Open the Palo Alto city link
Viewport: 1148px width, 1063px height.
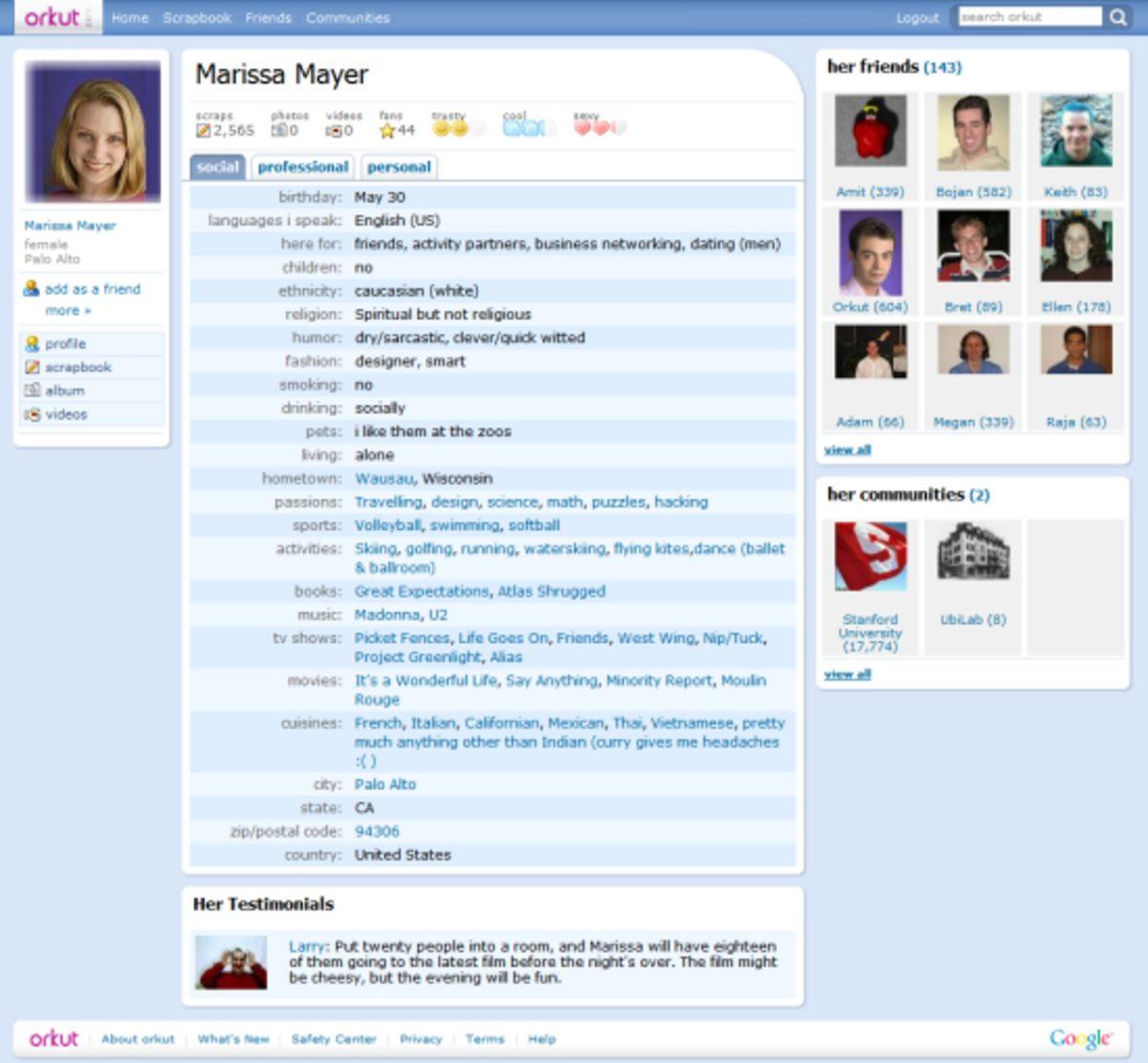[385, 785]
